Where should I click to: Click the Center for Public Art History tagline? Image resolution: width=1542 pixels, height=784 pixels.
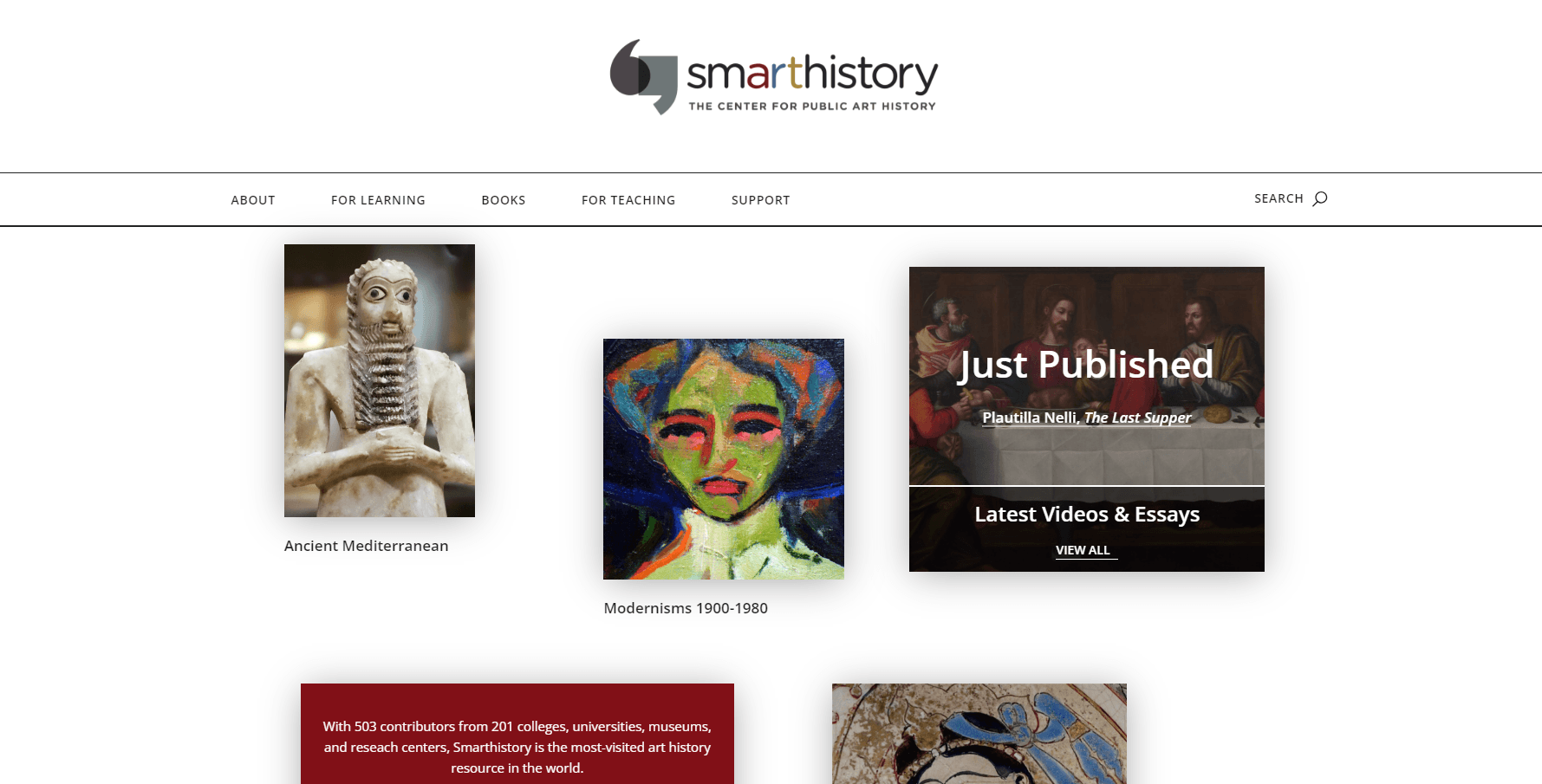coord(812,107)
